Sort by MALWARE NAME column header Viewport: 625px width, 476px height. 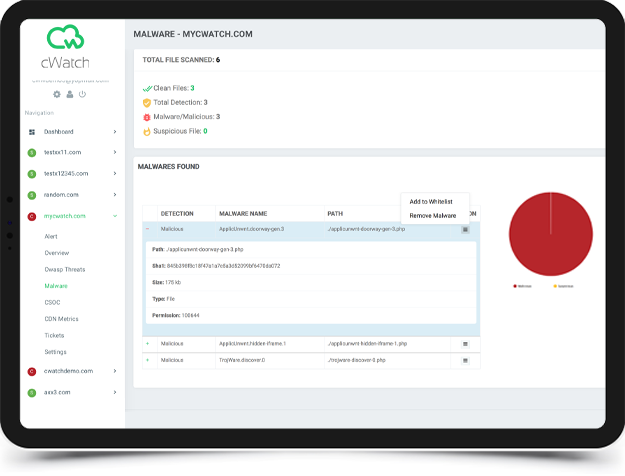pos(243,214)
